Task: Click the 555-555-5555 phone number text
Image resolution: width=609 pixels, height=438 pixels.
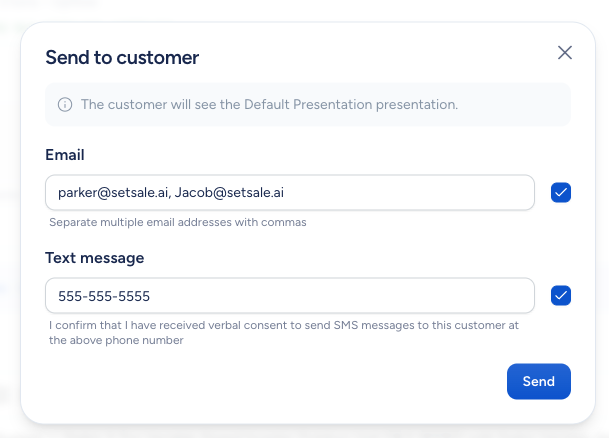Action: coord(104,296)
